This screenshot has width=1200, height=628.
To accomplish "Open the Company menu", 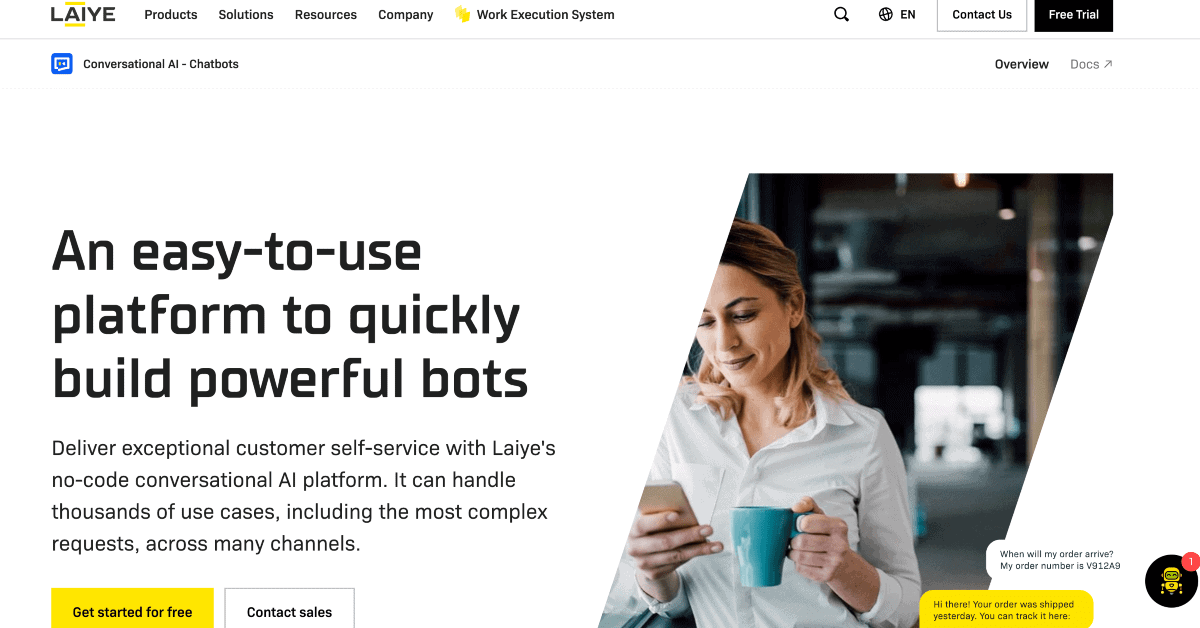I will point(406,15).
